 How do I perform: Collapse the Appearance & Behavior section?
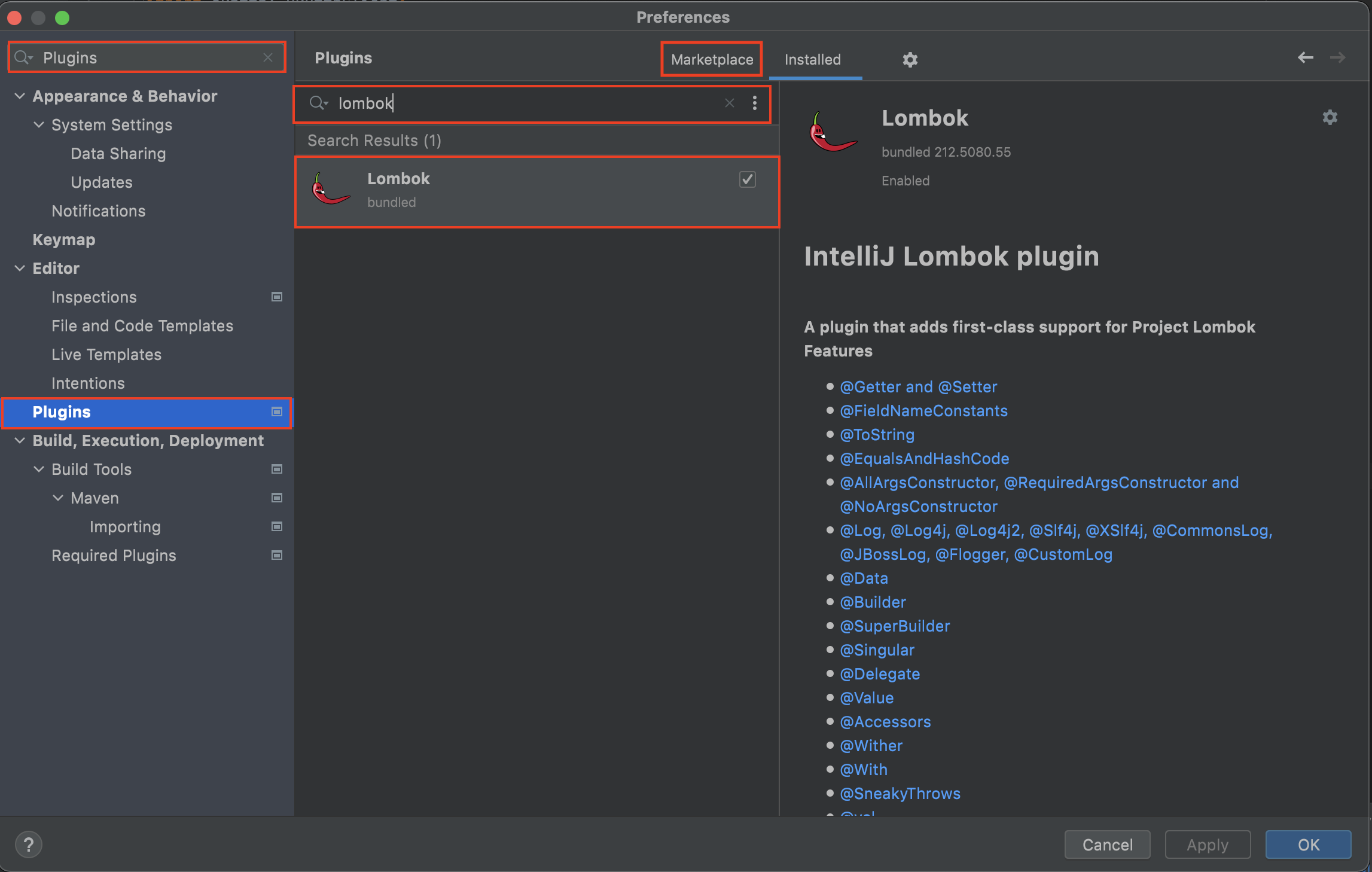[x=20, y=96]
